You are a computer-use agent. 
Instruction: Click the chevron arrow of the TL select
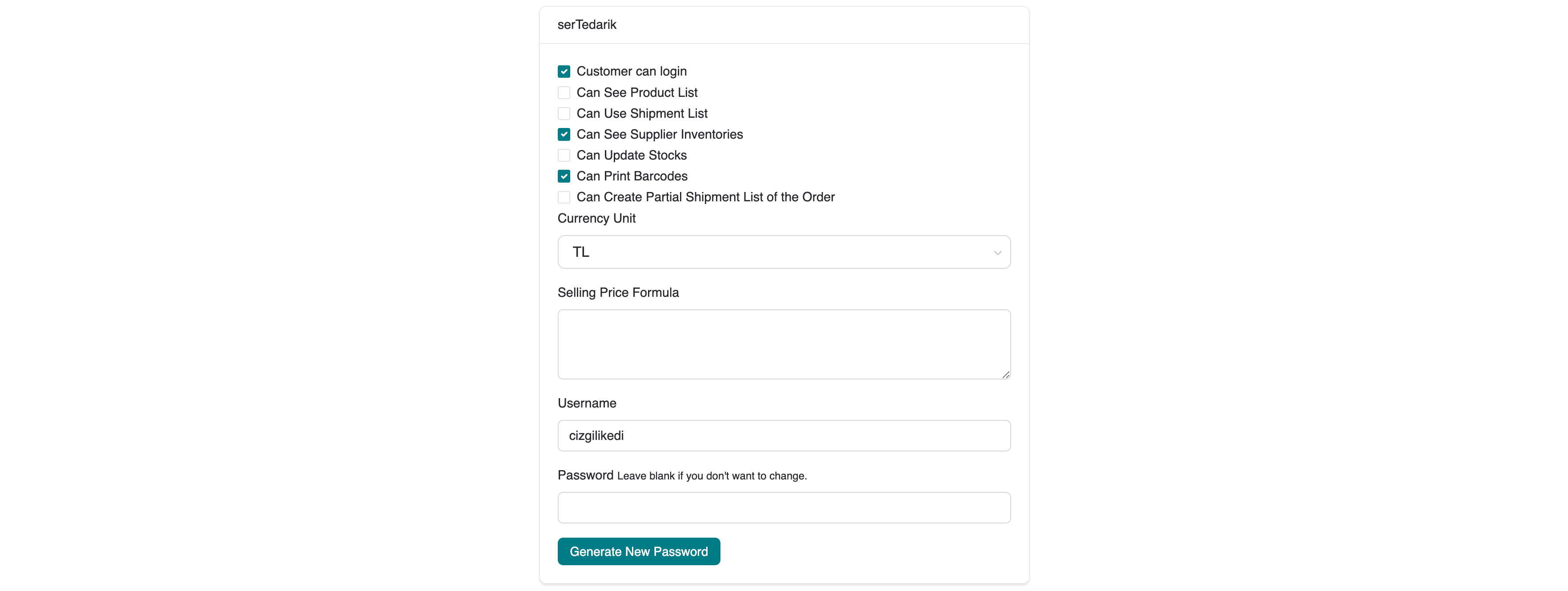coord(997,252)
